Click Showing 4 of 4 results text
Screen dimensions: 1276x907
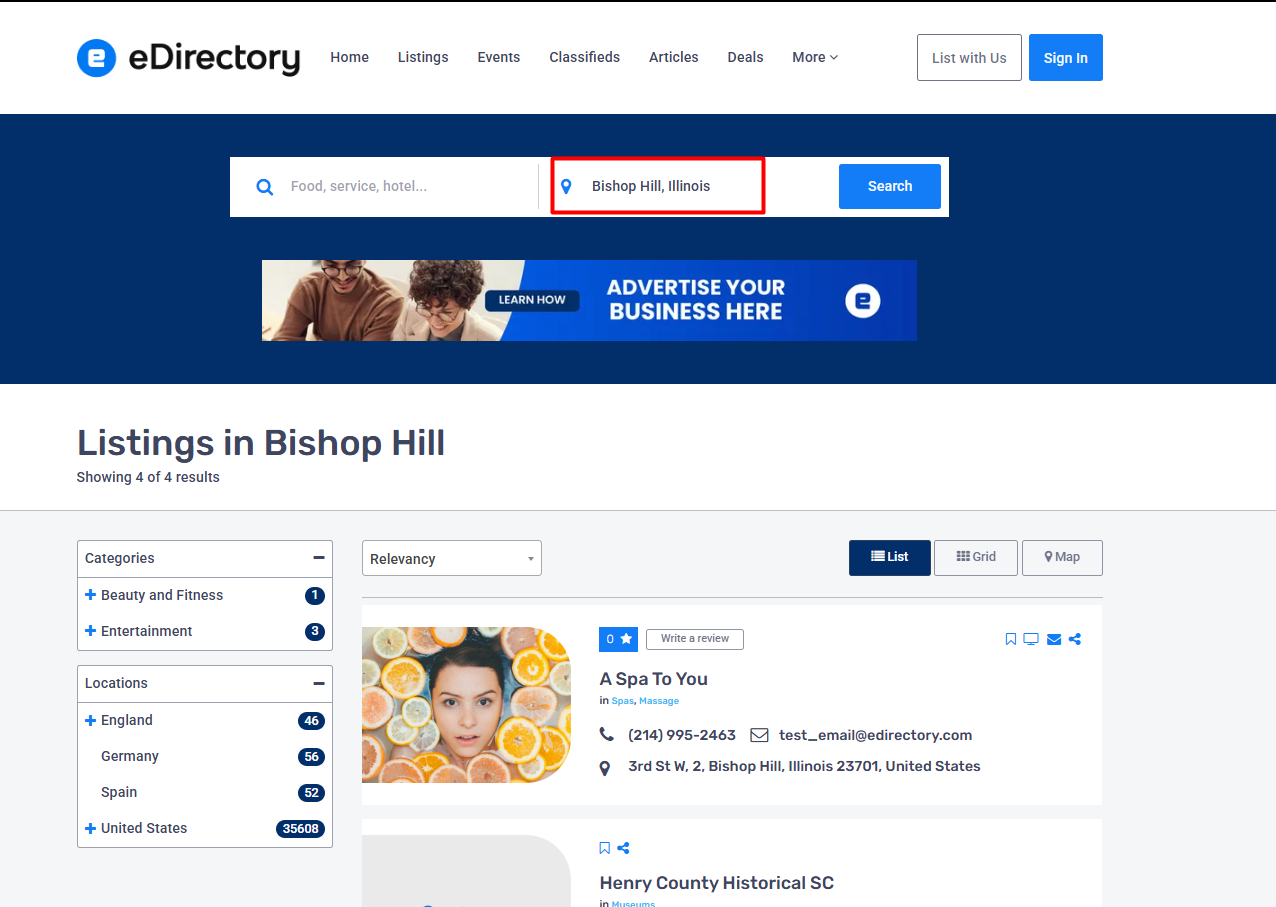pos(148,477)
